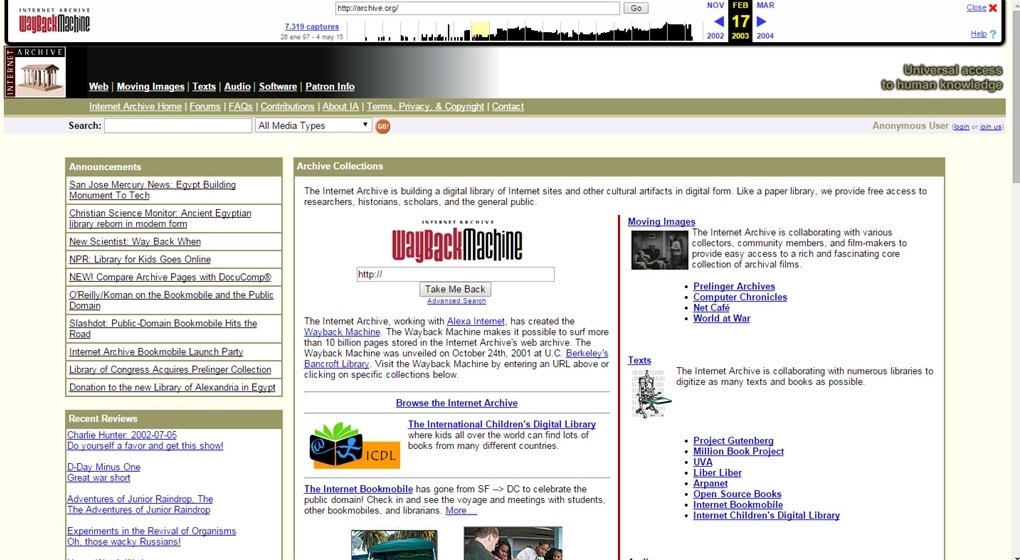Open the Texts navigation tab

(x=204, y=87)
